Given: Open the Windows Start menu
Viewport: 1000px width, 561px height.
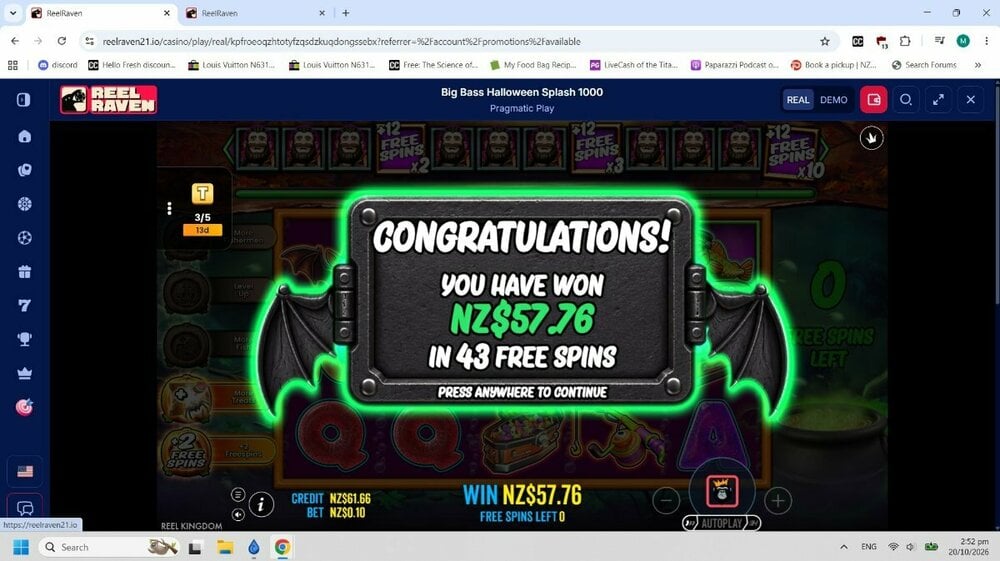Looking at the screenshot, I should click(x=20, y=547).
